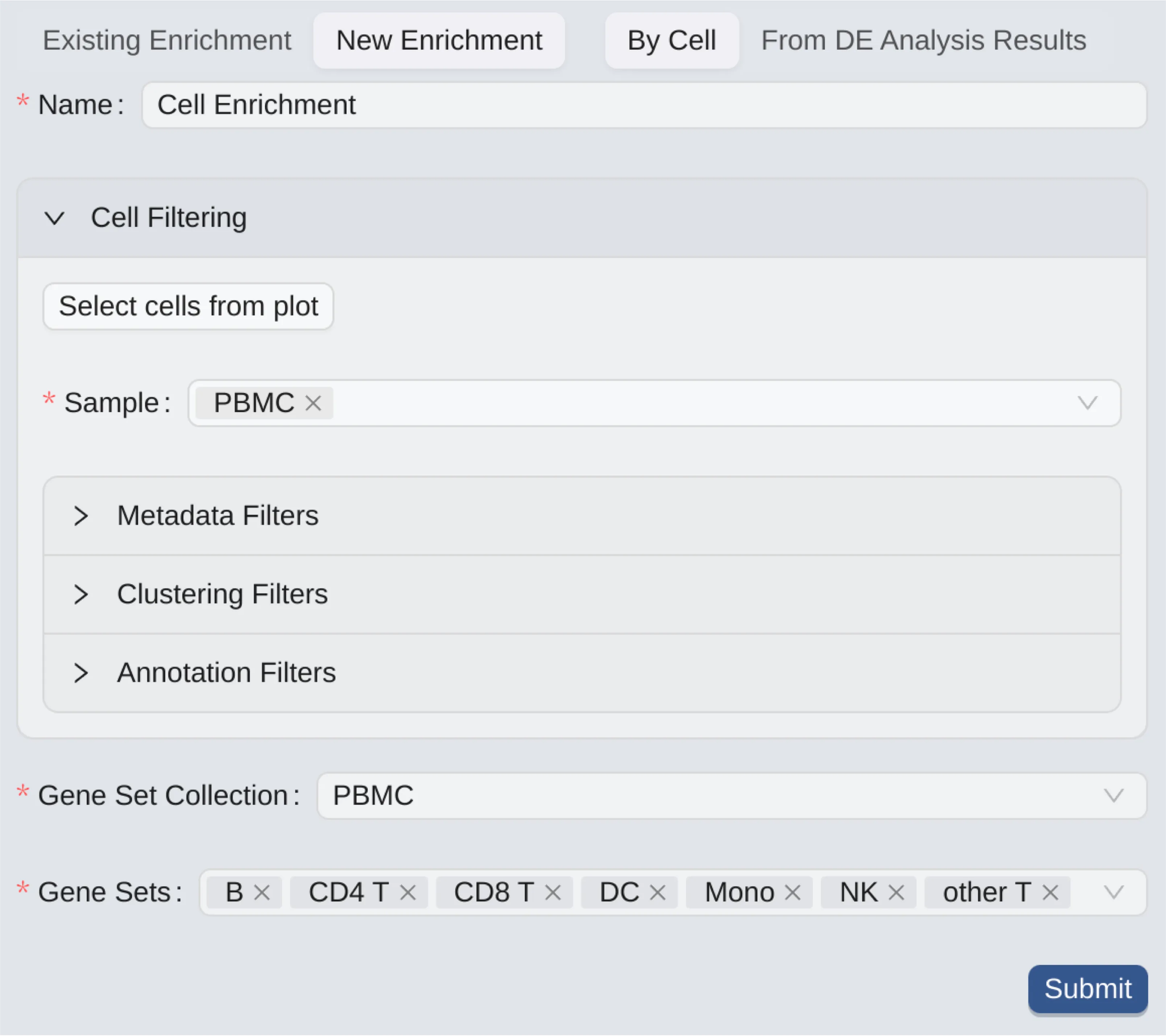Remove the B gene set tag
This screenshot has height=1036, width=1166.
(x=263, y=892)
